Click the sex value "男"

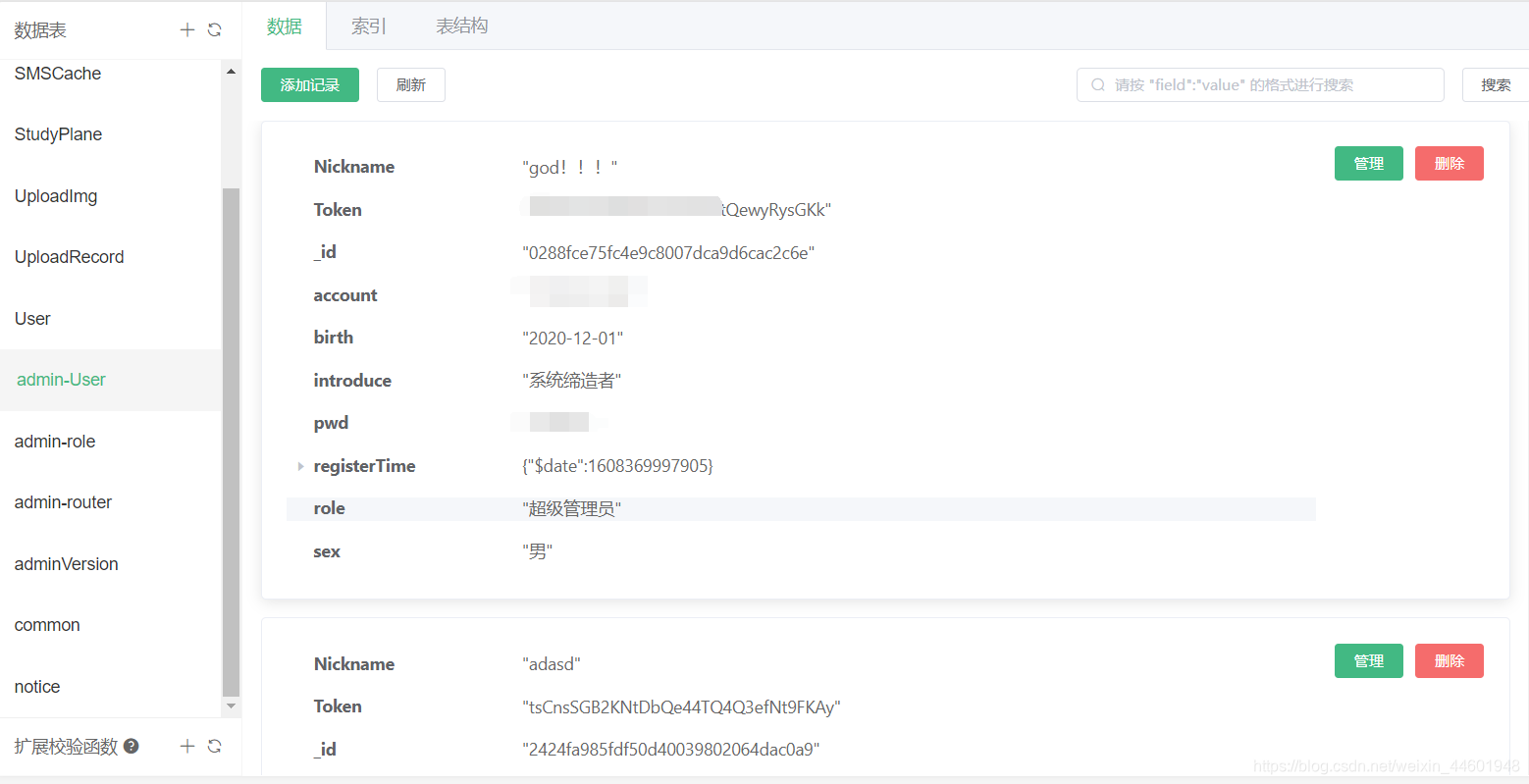(x=538, y=551)
